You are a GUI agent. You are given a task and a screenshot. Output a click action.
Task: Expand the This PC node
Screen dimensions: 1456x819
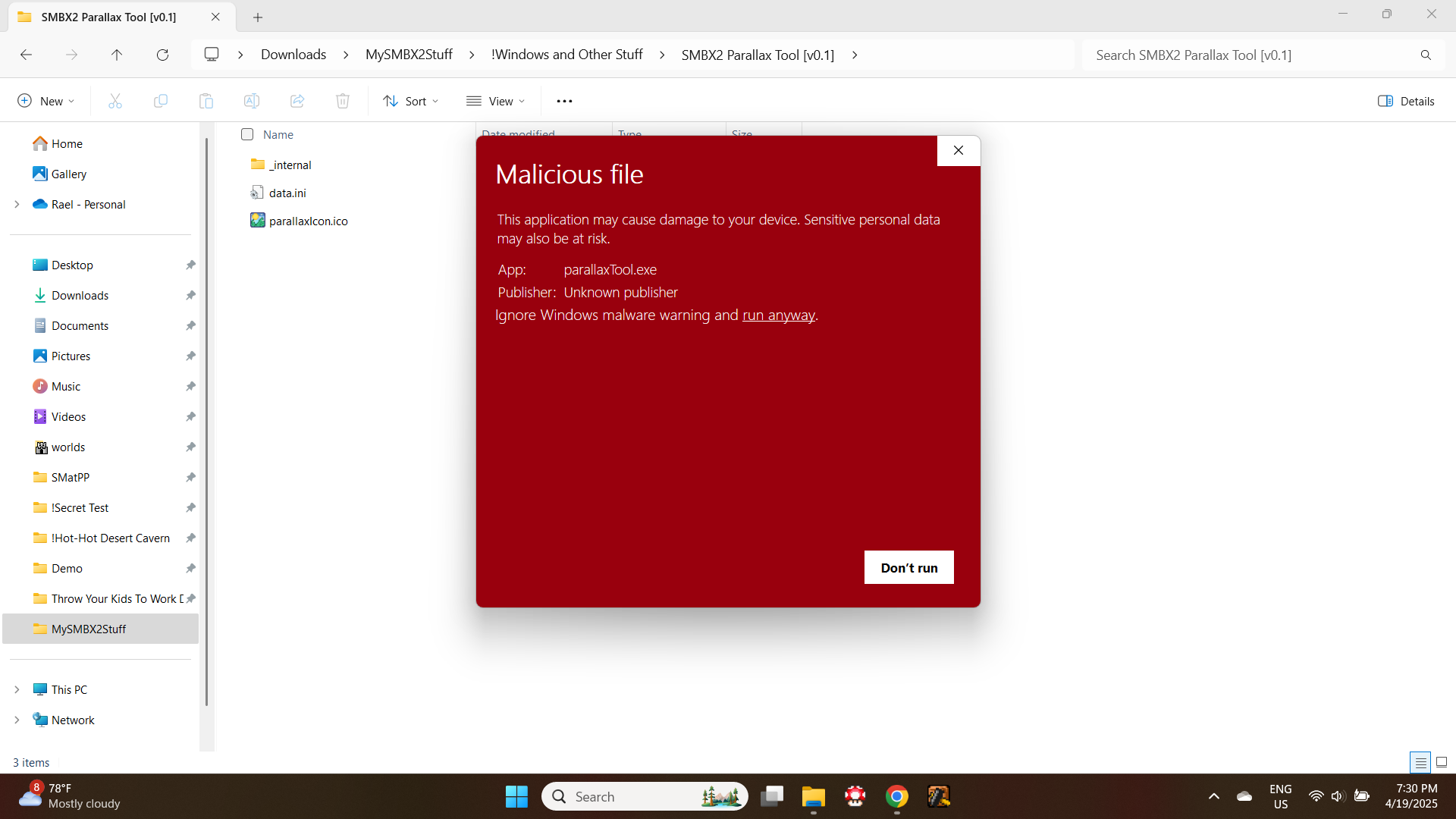tap(17, 689)
